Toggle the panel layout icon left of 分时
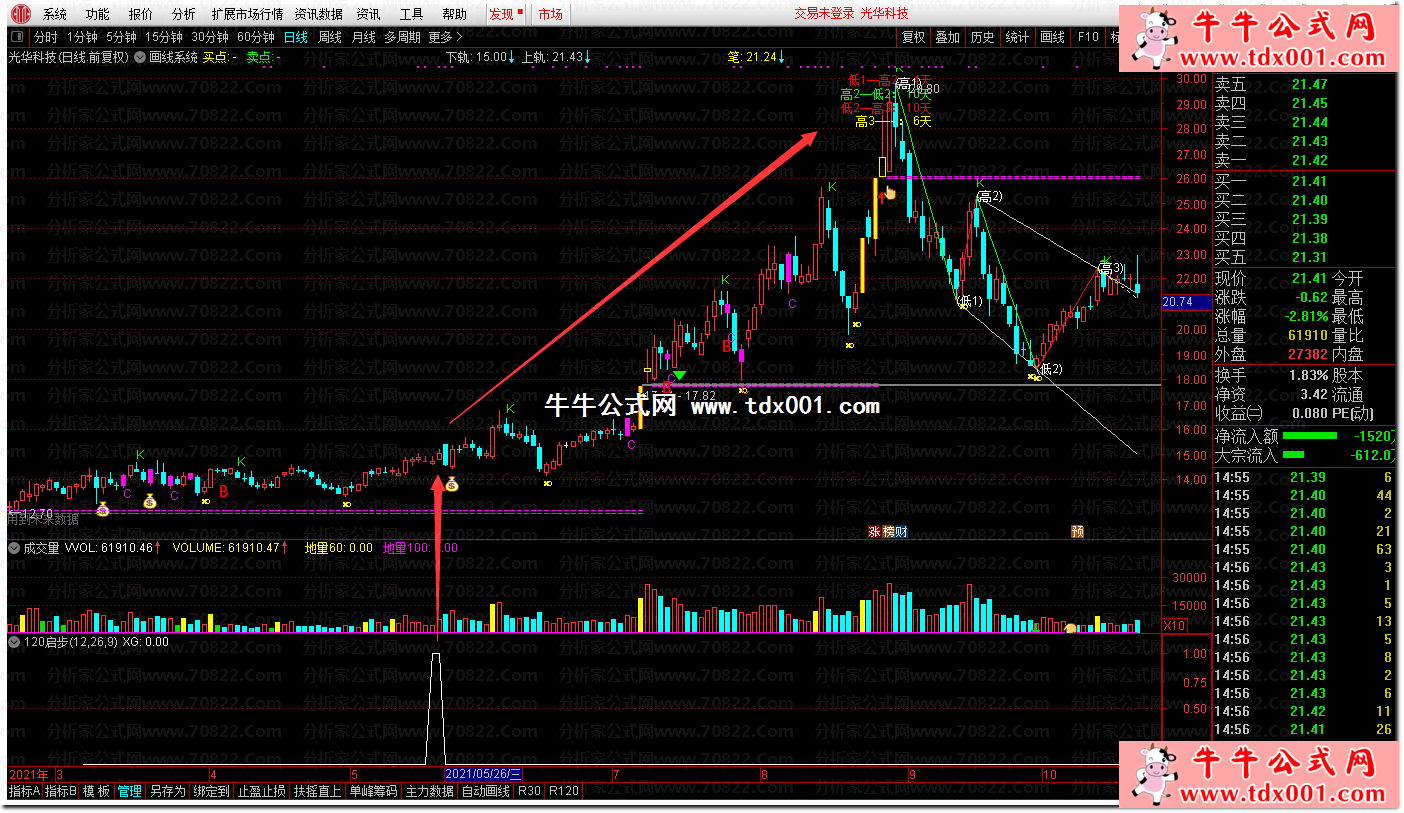Image resolution: width=1404 pixels, height=813 pixels. [x=19, y=37]
